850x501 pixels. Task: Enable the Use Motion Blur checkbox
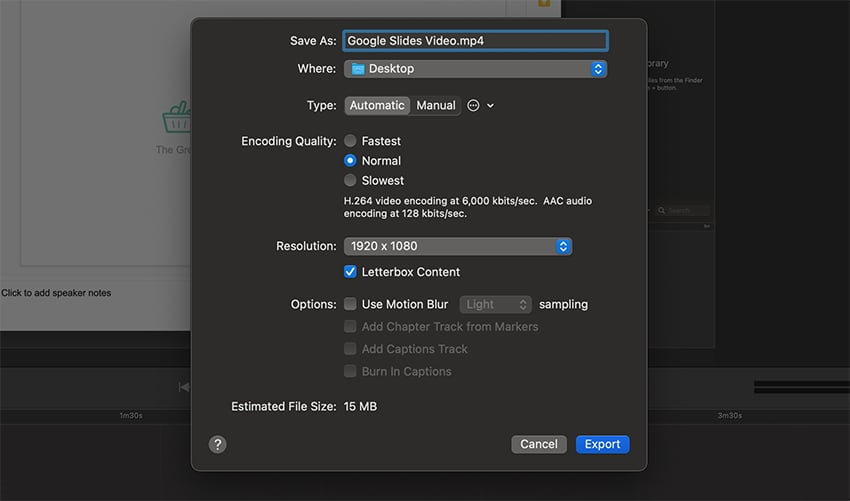click(350, 304)
